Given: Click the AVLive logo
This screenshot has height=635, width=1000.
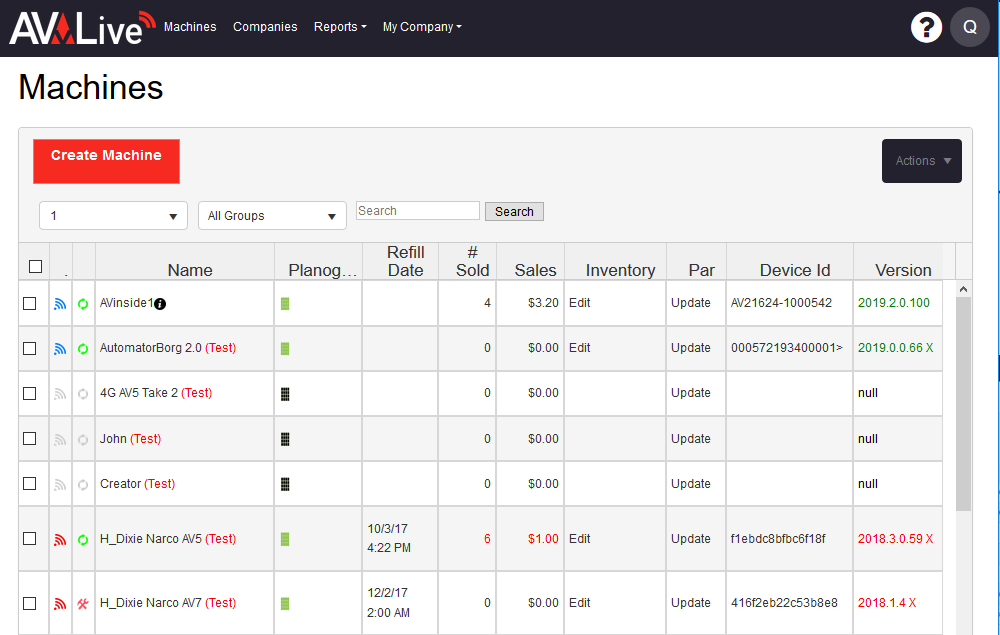Looking at the screenshot, I should pos(82,27).
